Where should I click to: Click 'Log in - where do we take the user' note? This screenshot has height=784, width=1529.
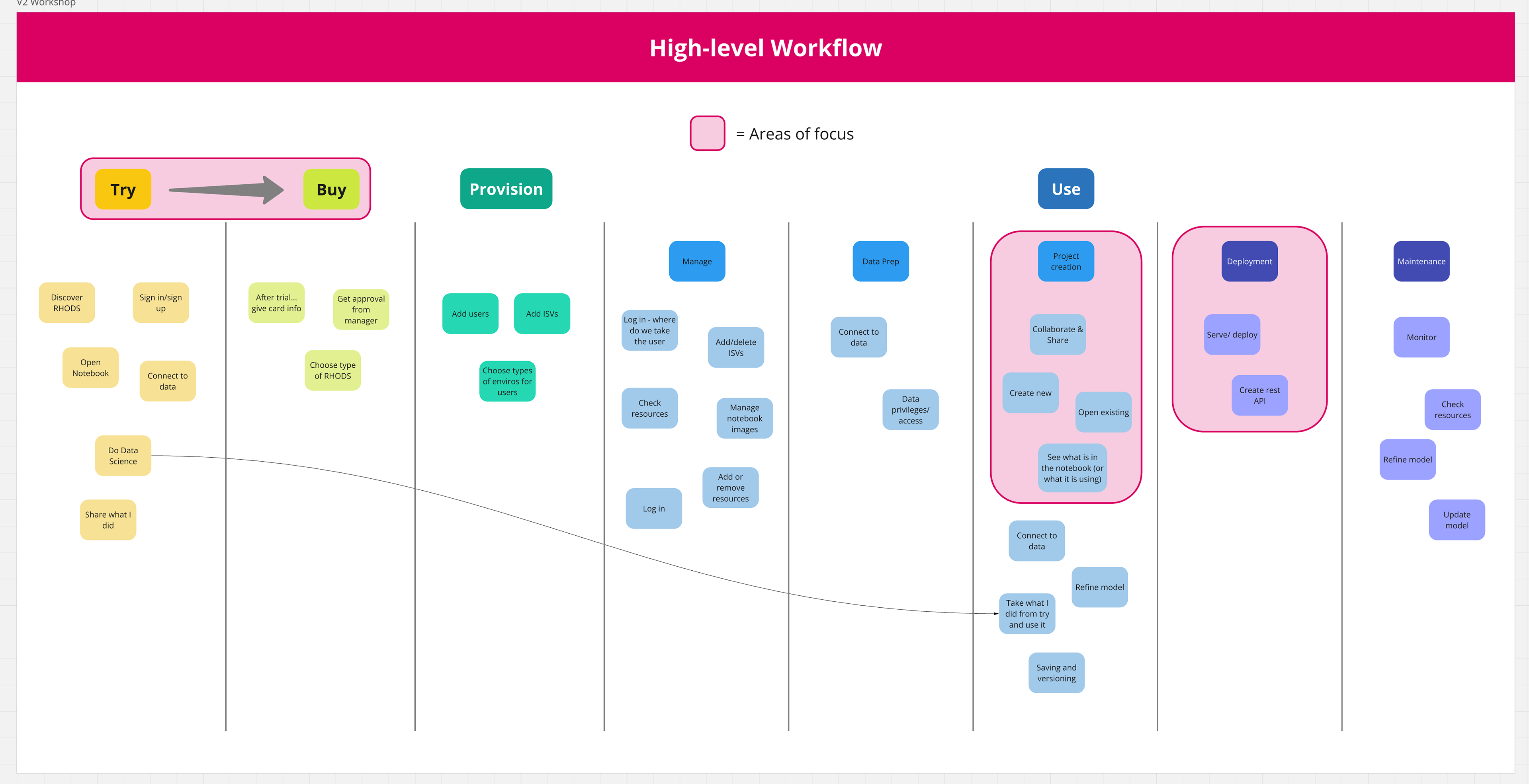649,330
